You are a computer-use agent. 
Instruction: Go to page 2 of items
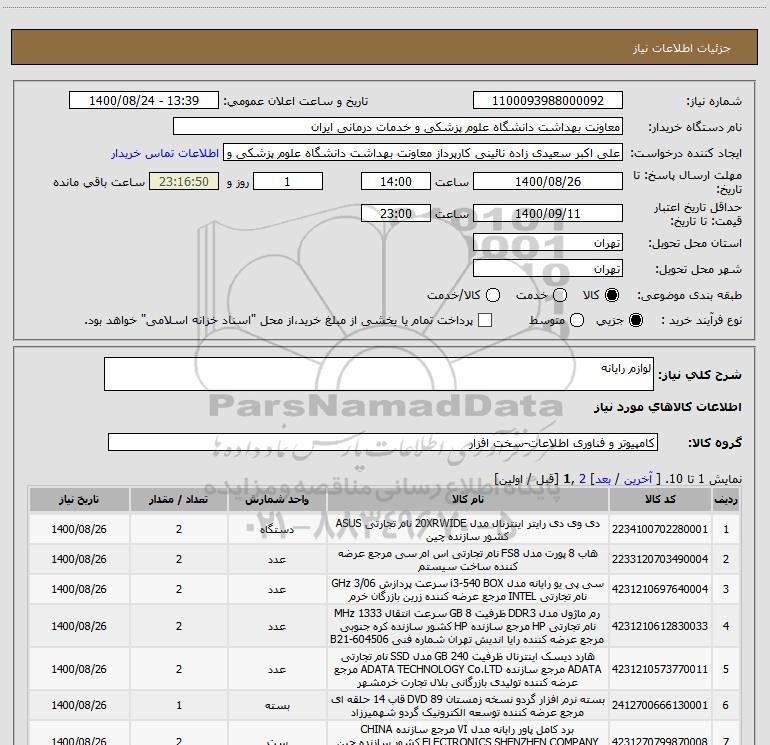click(582, 479)
